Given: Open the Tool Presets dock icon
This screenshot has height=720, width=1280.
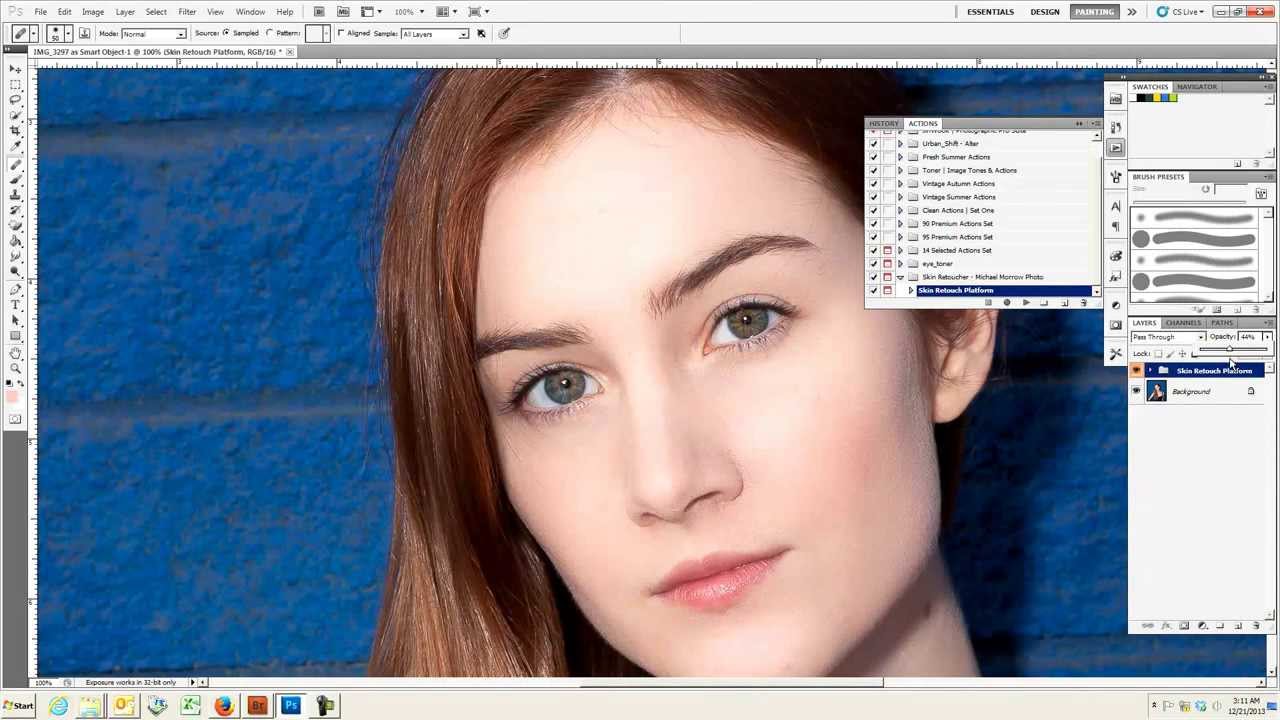Looking at the screenshot, I should click(1116, 353).
